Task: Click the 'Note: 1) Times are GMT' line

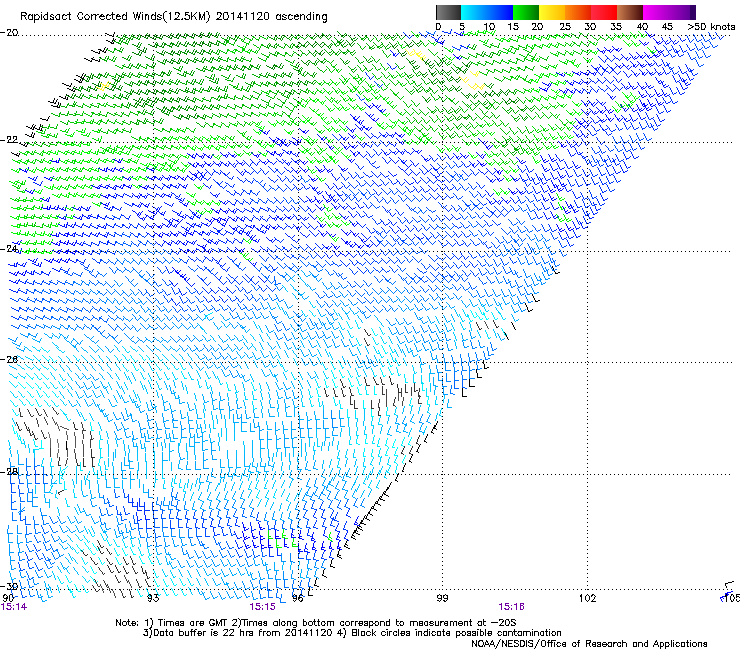Action: 315,623
